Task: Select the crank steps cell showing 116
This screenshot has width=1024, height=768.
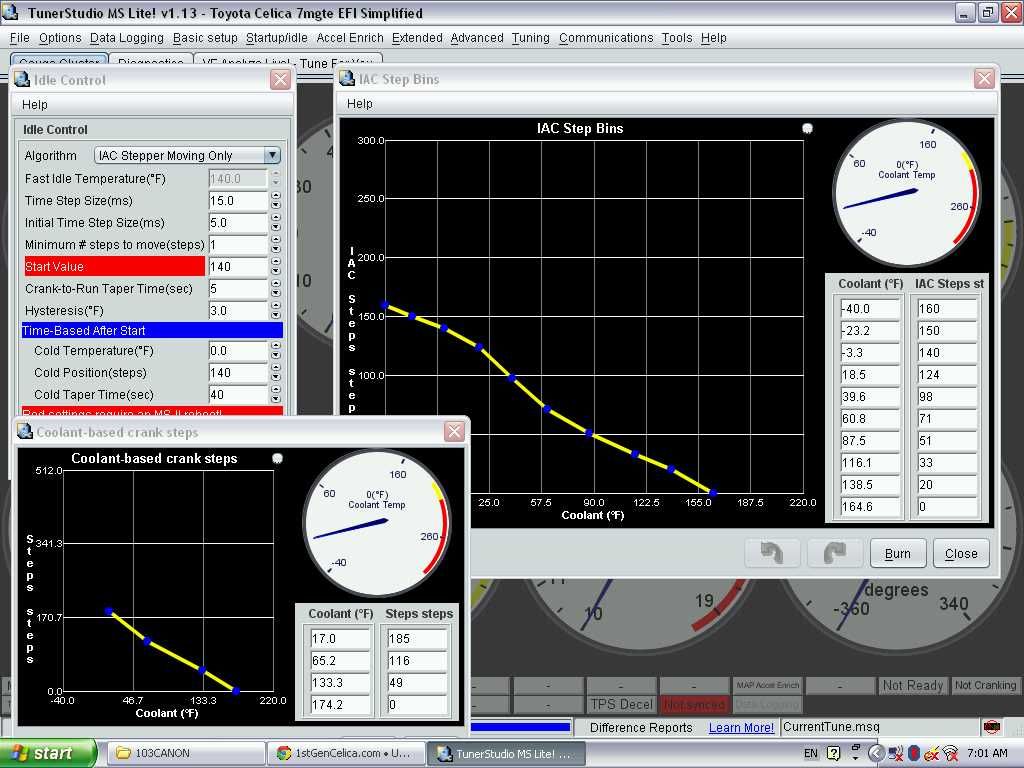Action: [417, 661]
